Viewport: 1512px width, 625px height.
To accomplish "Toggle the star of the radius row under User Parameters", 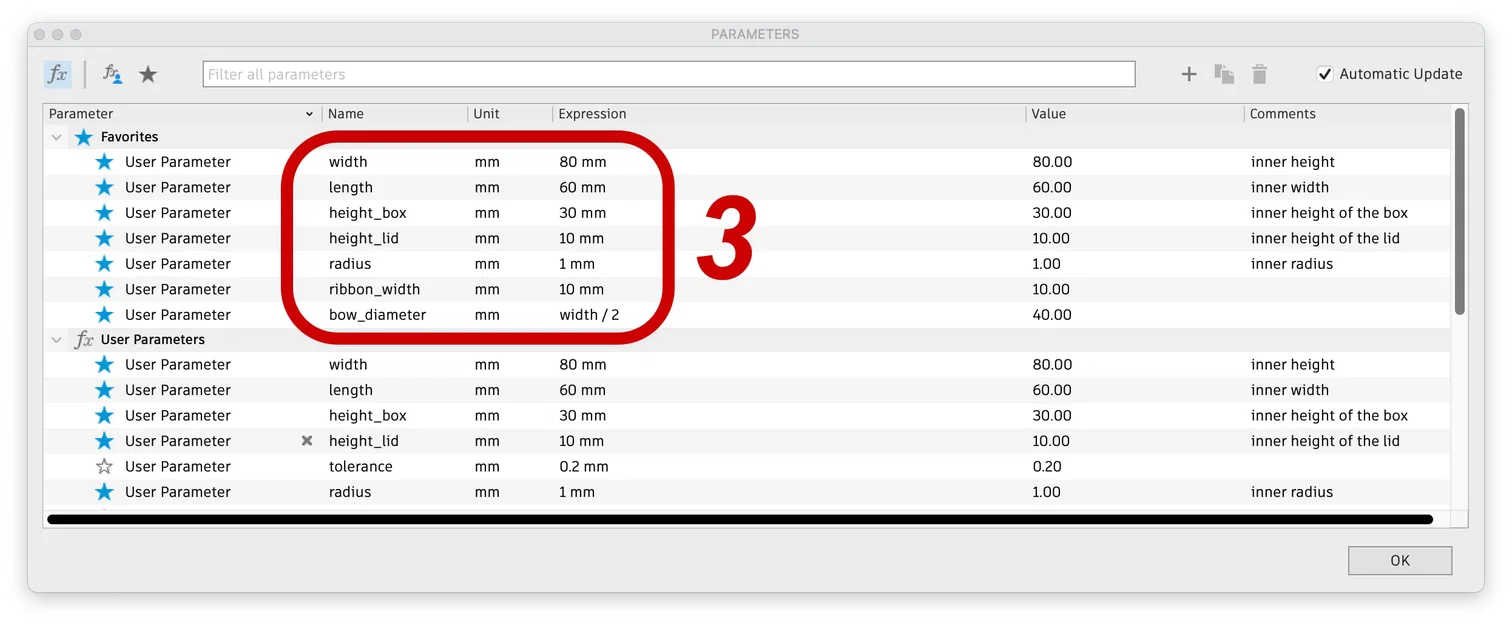I will (104, 492).
